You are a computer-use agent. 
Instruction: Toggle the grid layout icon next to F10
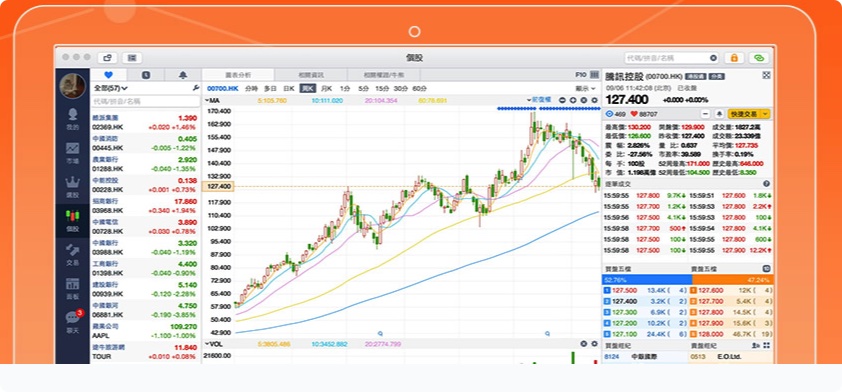click(594, 75)
